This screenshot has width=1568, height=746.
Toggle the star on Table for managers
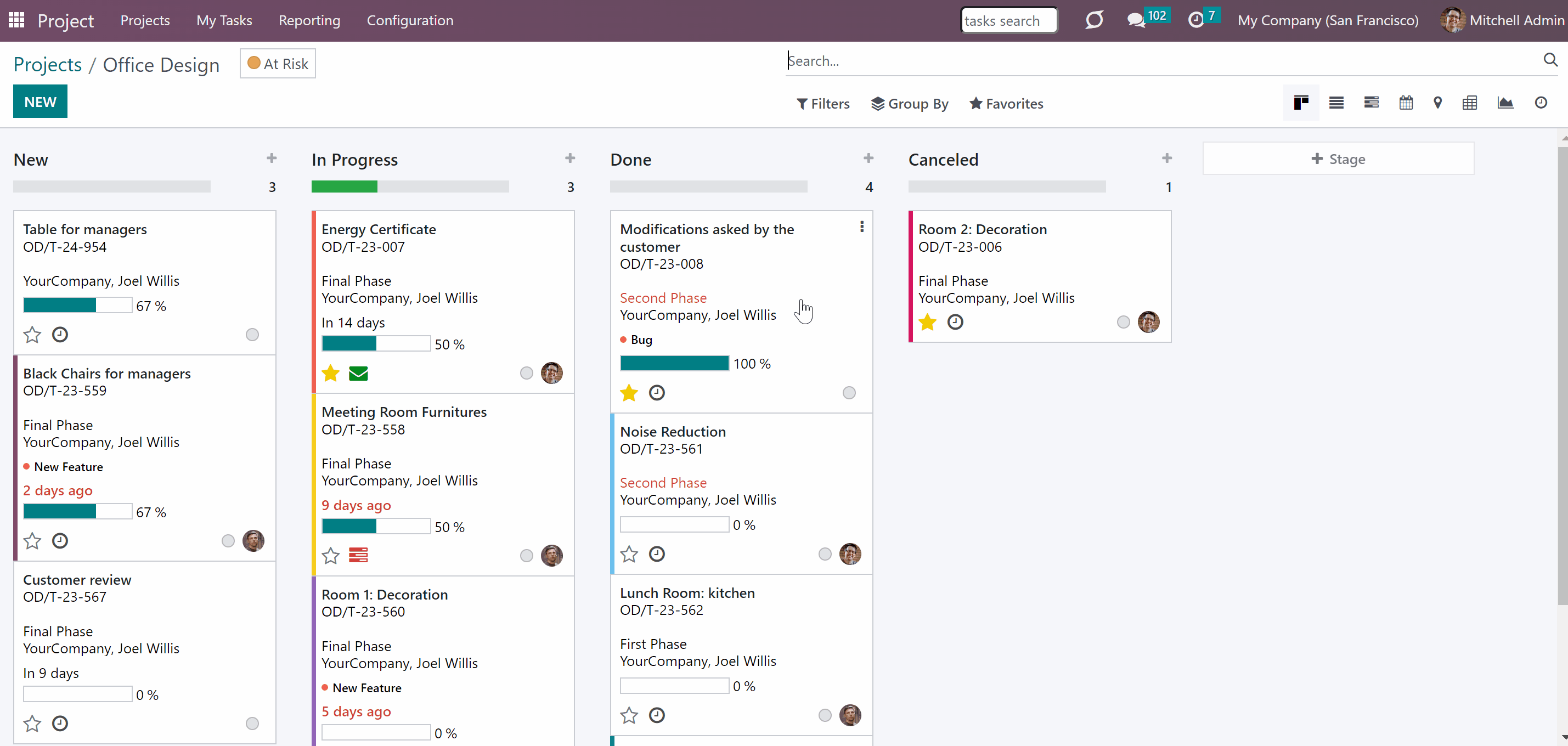[32, 335]
